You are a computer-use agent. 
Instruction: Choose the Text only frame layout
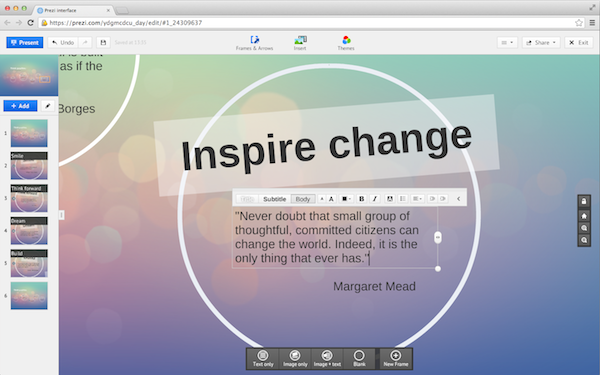263,359
